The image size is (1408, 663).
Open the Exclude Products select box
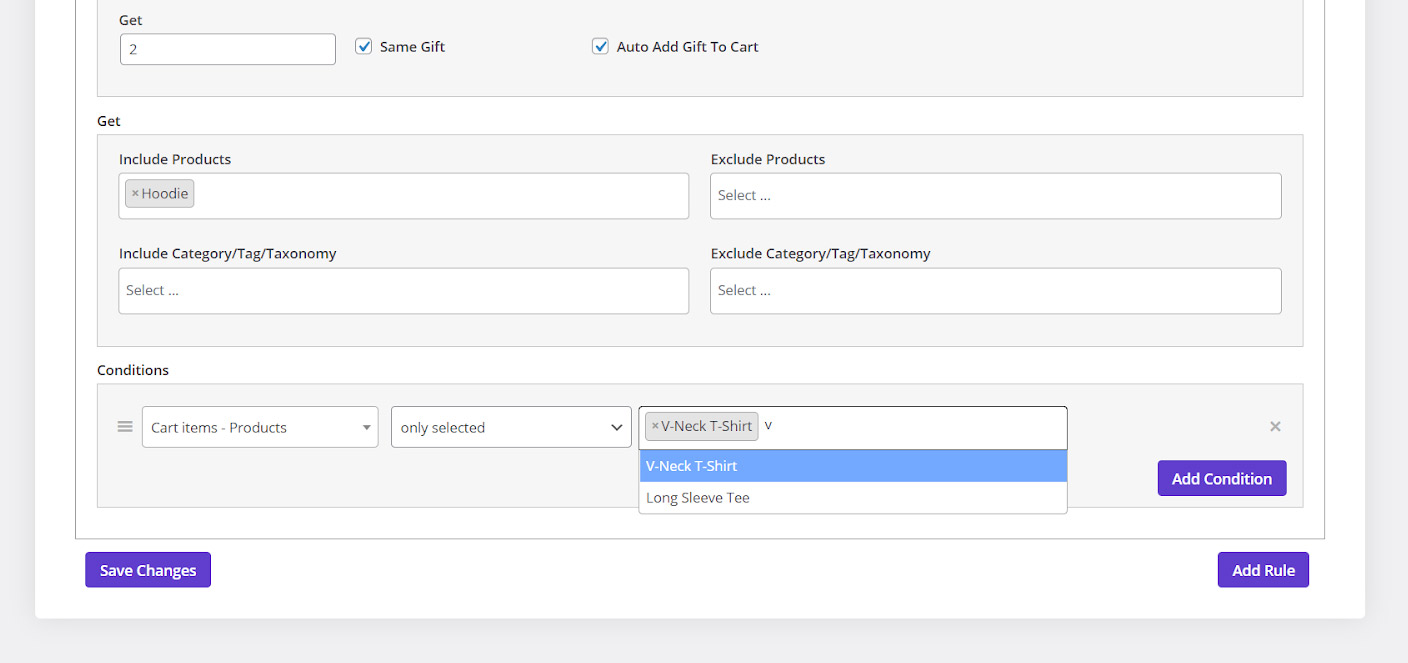[x=995, y=196]
